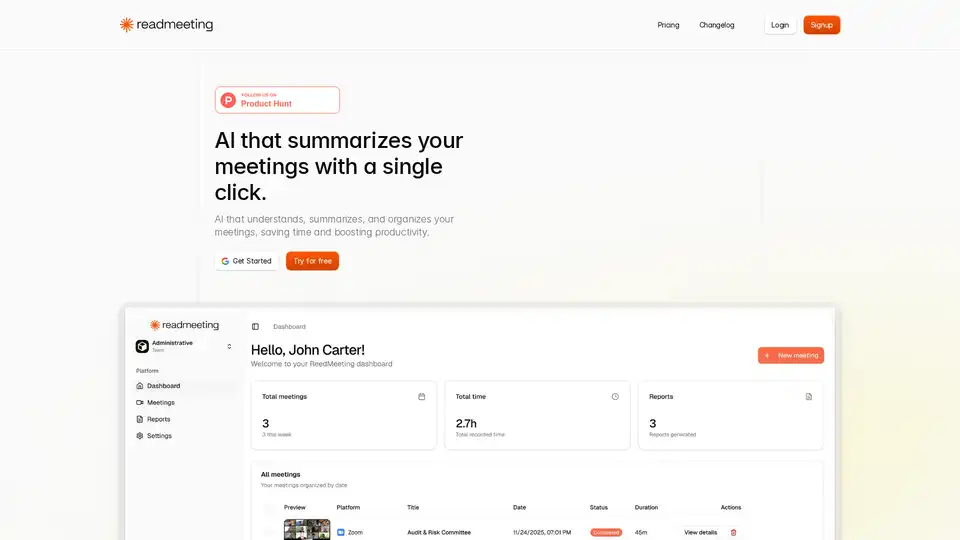Open Changelog from the top navigation
Viewport: 960px width, 540px height.
716,25
